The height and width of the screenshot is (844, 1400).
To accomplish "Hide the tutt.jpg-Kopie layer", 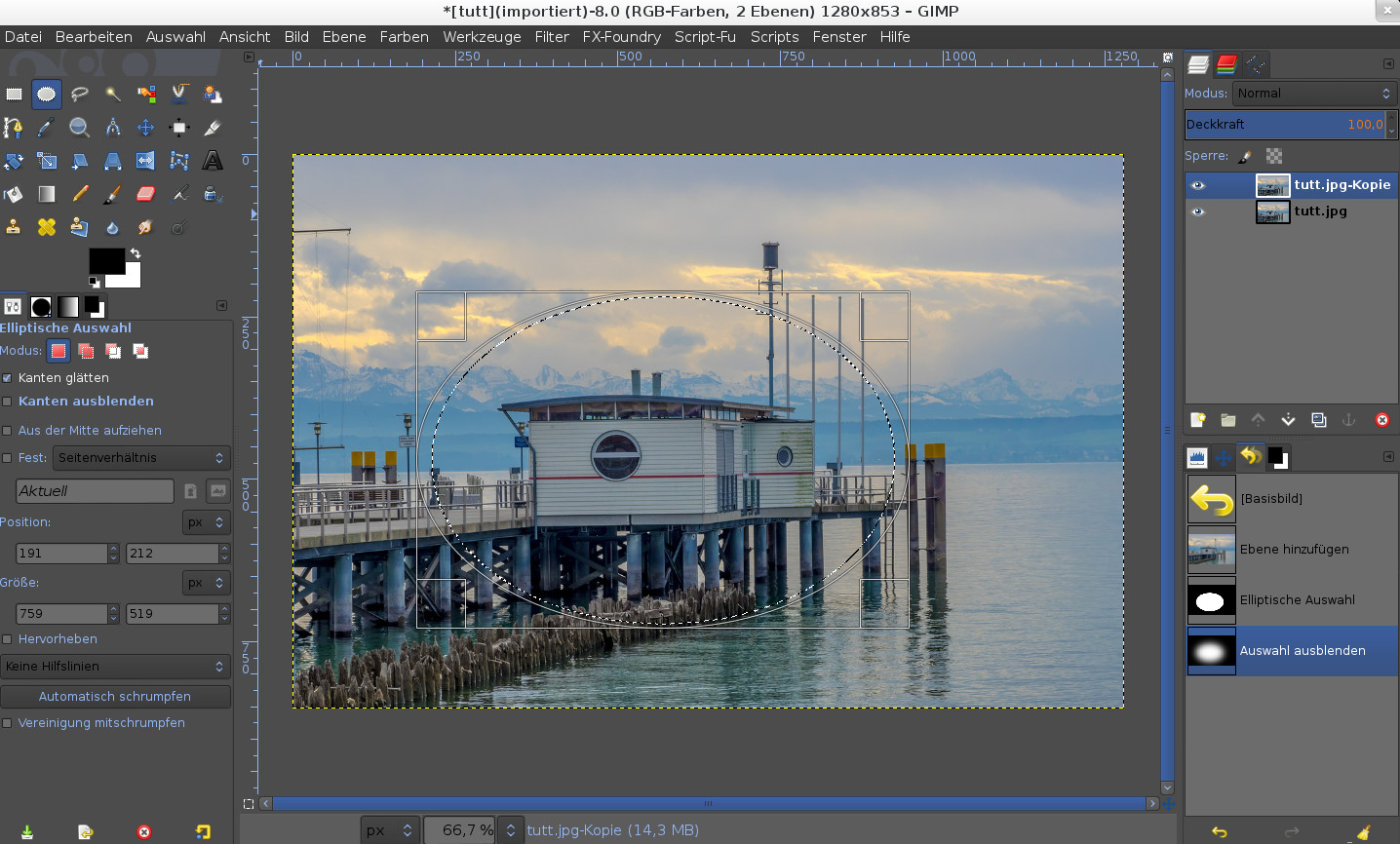I will point(1198,185).
